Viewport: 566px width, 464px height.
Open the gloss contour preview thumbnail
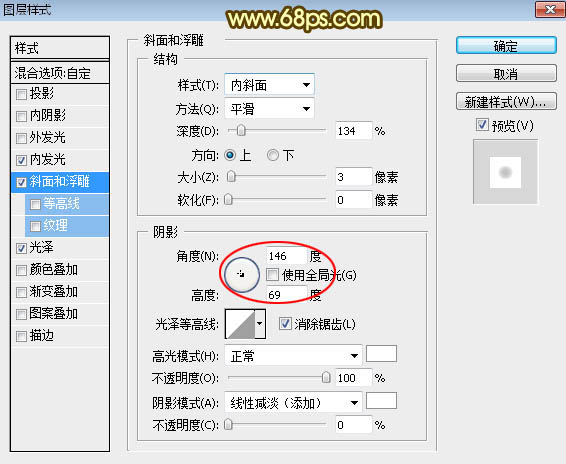(x=240, y=324)
